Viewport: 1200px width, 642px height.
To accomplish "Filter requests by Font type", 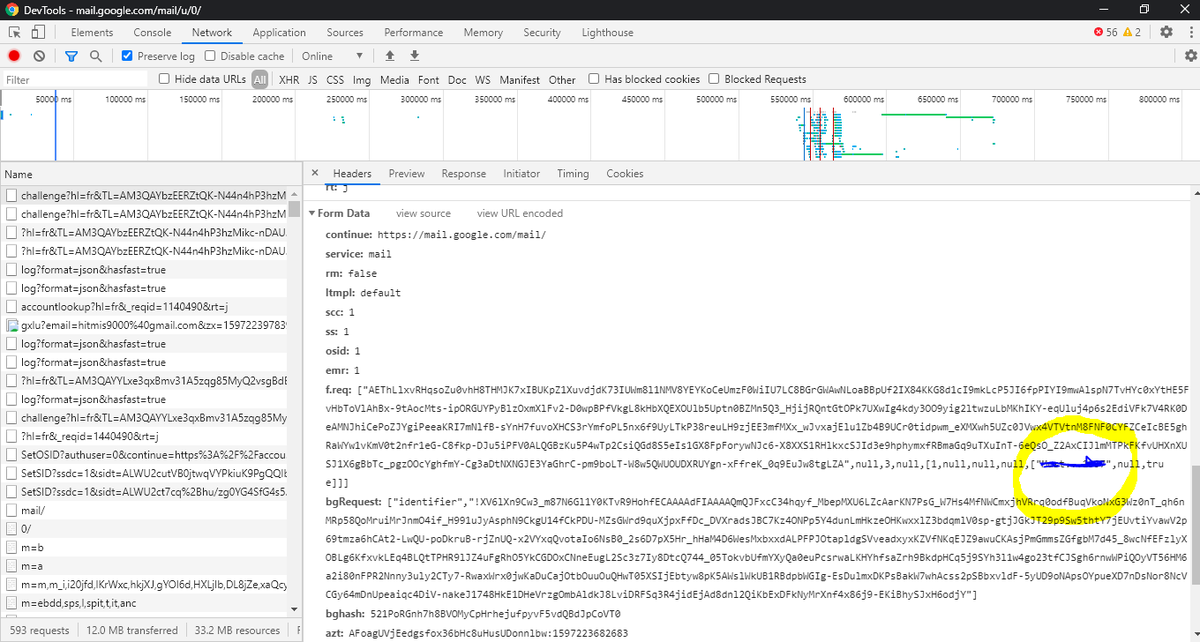I will pos(429,79).
